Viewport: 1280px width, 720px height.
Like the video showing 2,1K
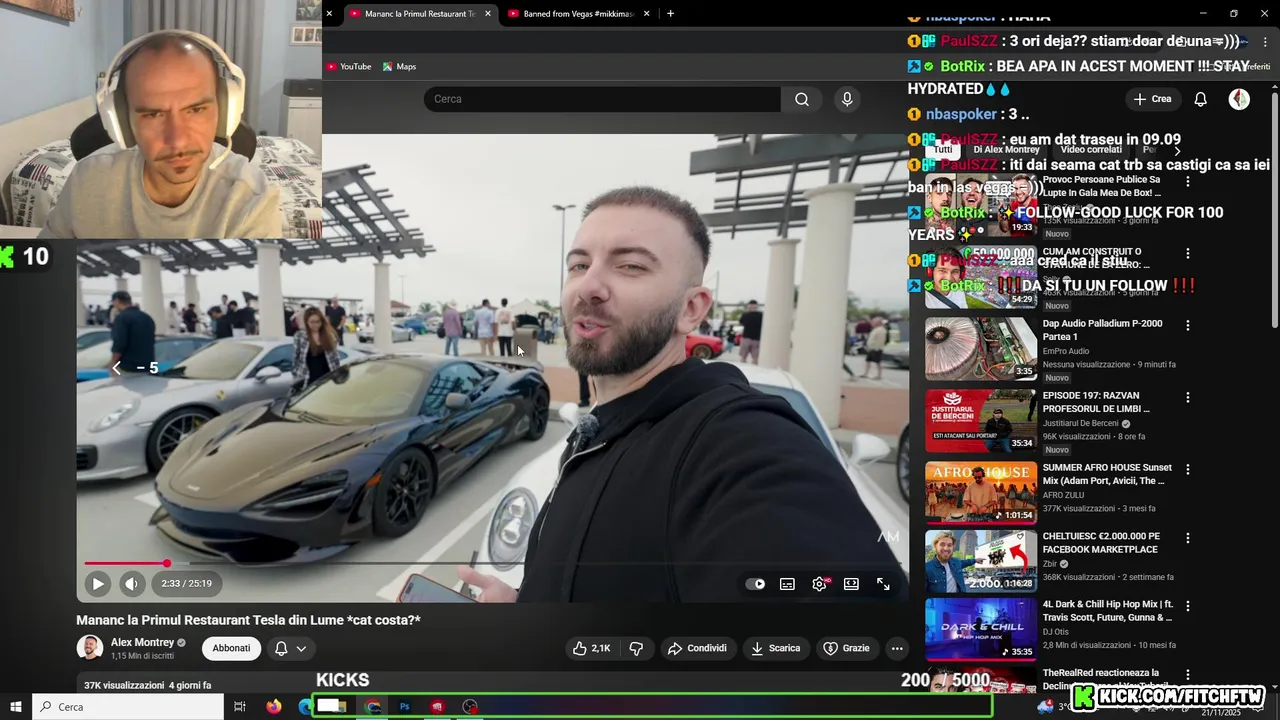(x=591, y=648)
